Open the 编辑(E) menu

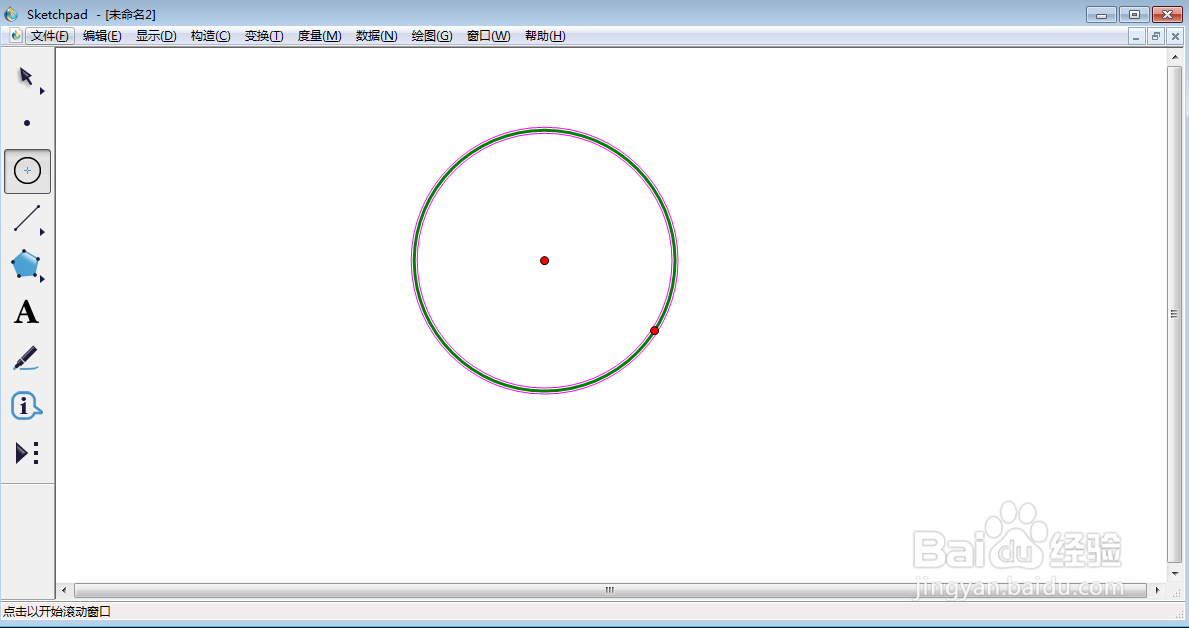pyautogui.click(x=102, y=36)
